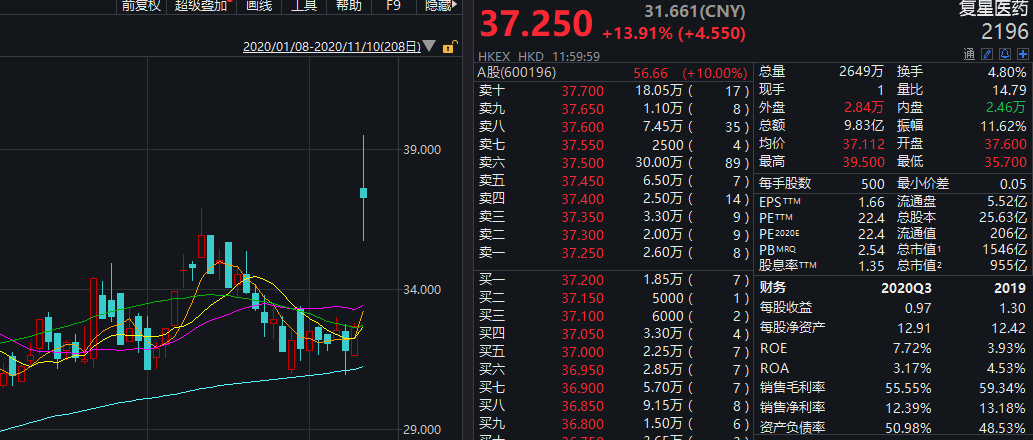Select the 买三 bid price 37.100
1033x440 pixels.
[582, 316]
